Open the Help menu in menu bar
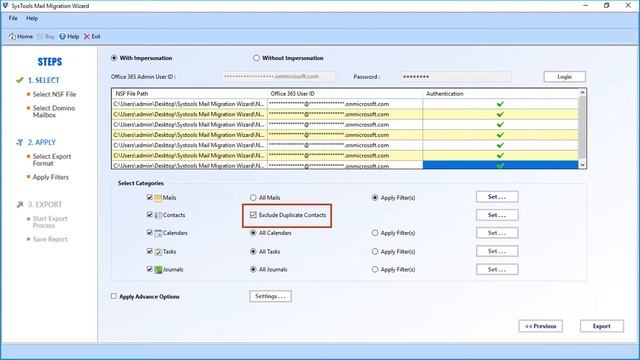640x360 pixels. coord(32,18)
